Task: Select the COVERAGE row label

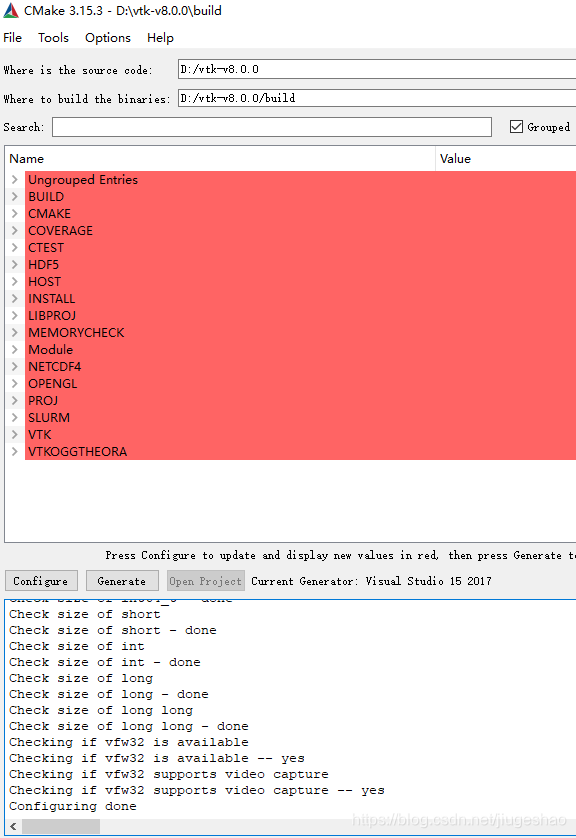Action: click(x=60, y=231)
